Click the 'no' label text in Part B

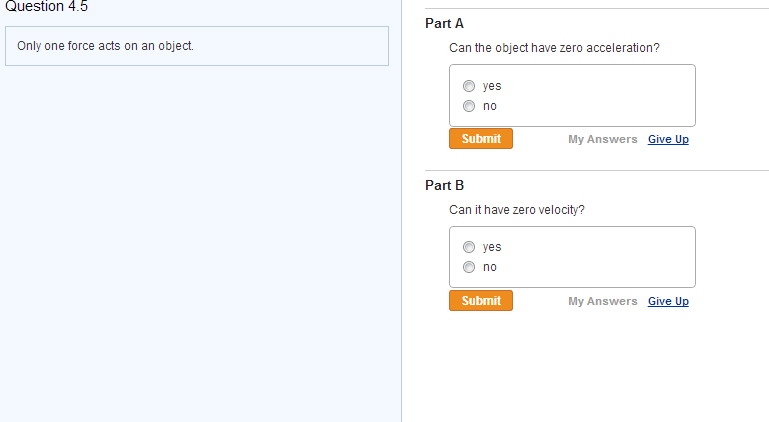[490, 267]
